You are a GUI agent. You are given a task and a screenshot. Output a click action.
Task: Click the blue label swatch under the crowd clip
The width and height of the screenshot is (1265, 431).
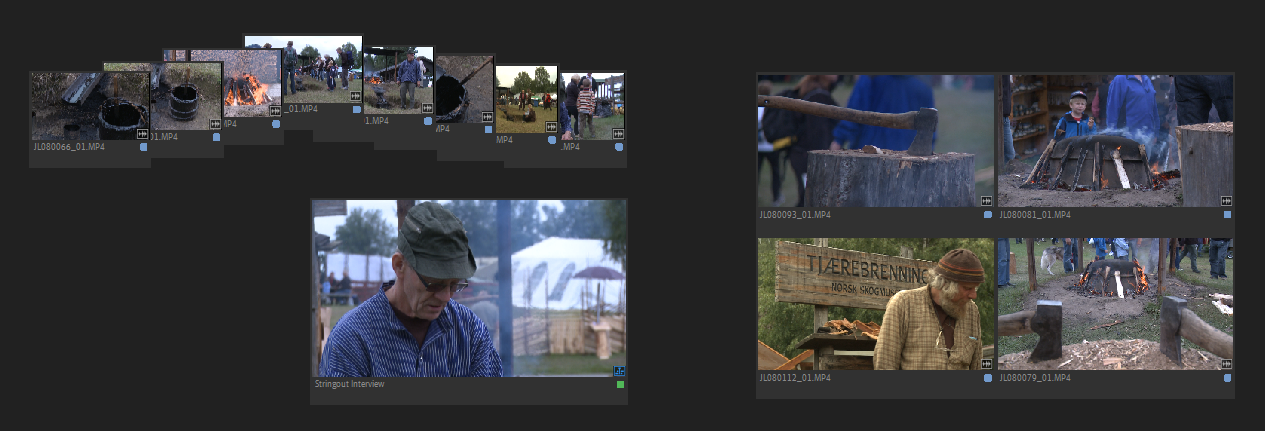356,110
